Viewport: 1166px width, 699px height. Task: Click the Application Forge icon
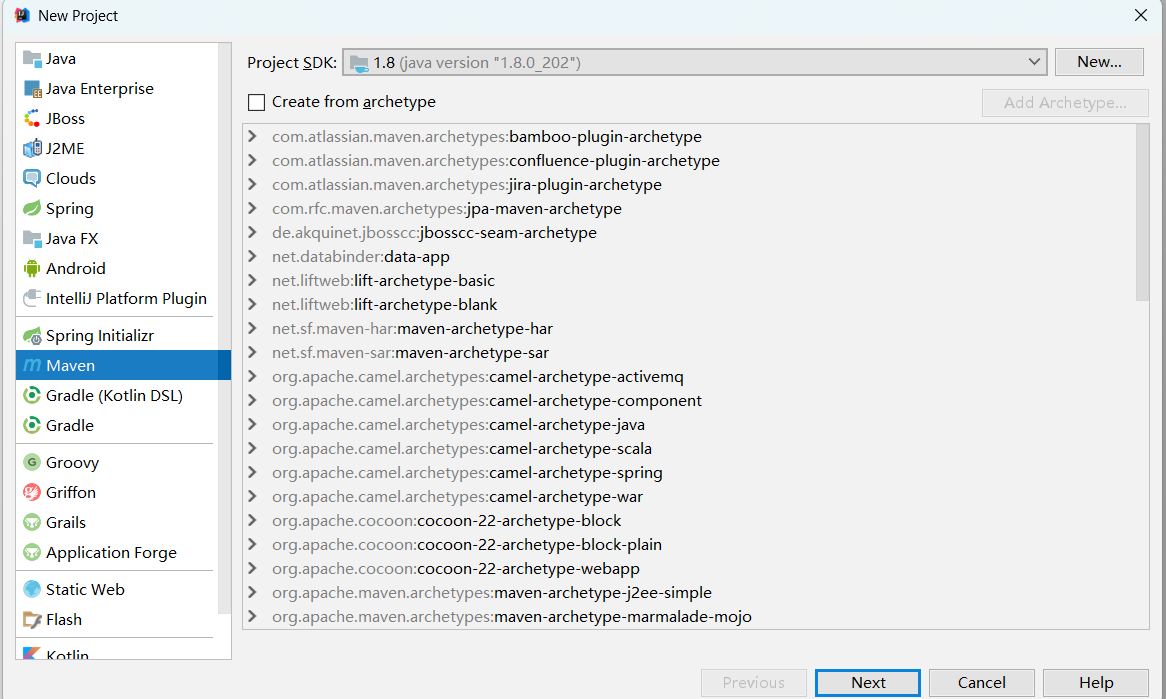tap(32, 553)
